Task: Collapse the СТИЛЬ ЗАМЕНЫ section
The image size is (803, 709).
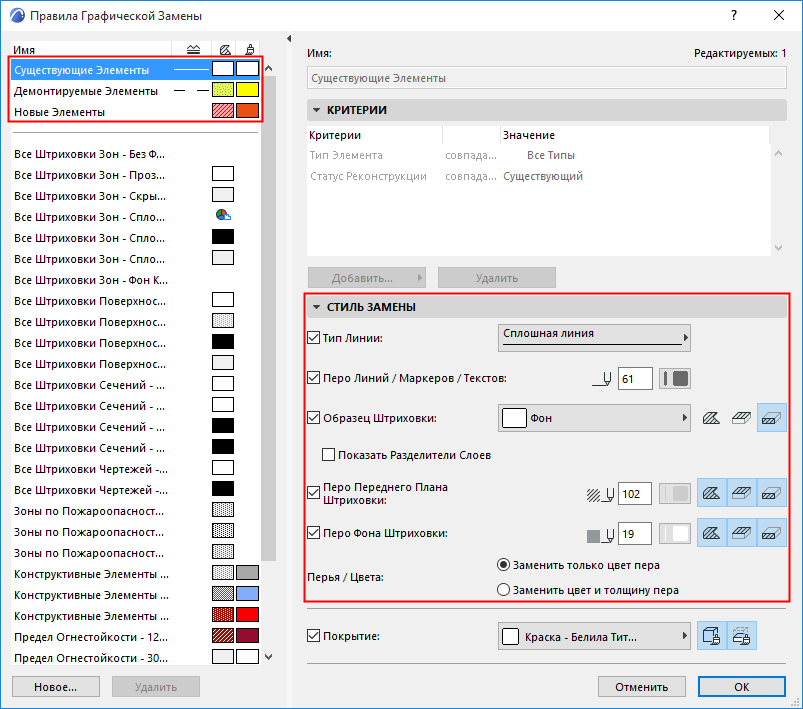Action: pyautogui.click(x=316, y=307)
